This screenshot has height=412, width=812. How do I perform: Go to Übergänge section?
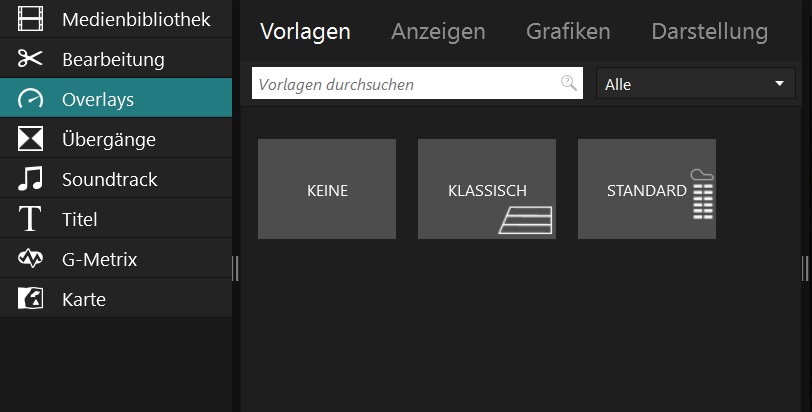click(116, 138)
